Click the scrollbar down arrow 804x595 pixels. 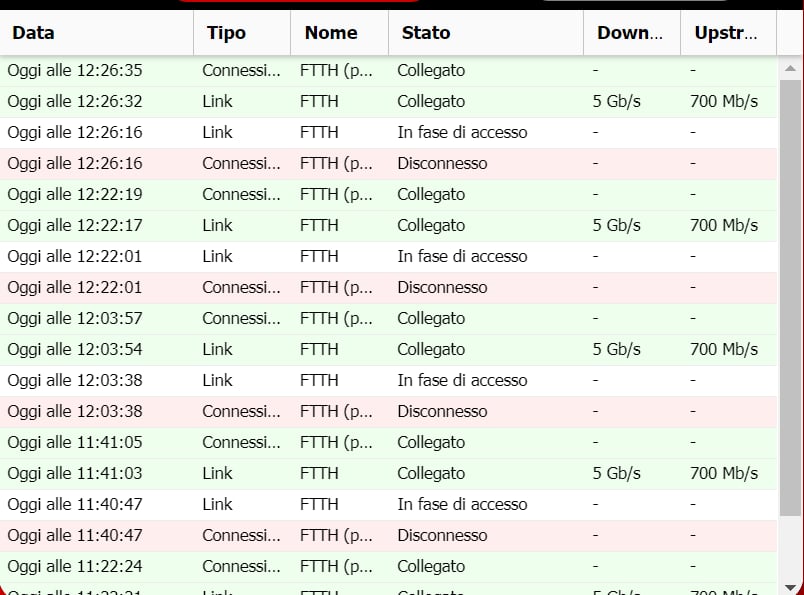pyautogui.click(x=790, y=587)
